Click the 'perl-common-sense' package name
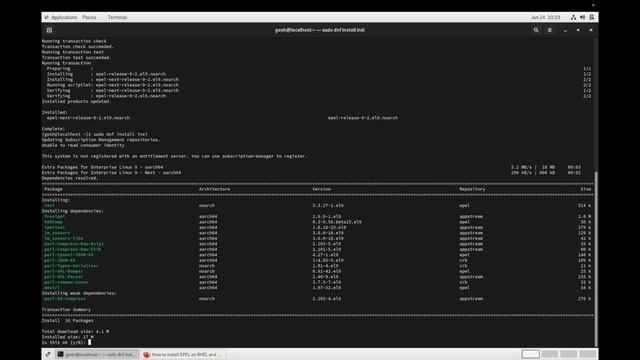Viewport: 640px width, 360px height. [x=66, y=282]
